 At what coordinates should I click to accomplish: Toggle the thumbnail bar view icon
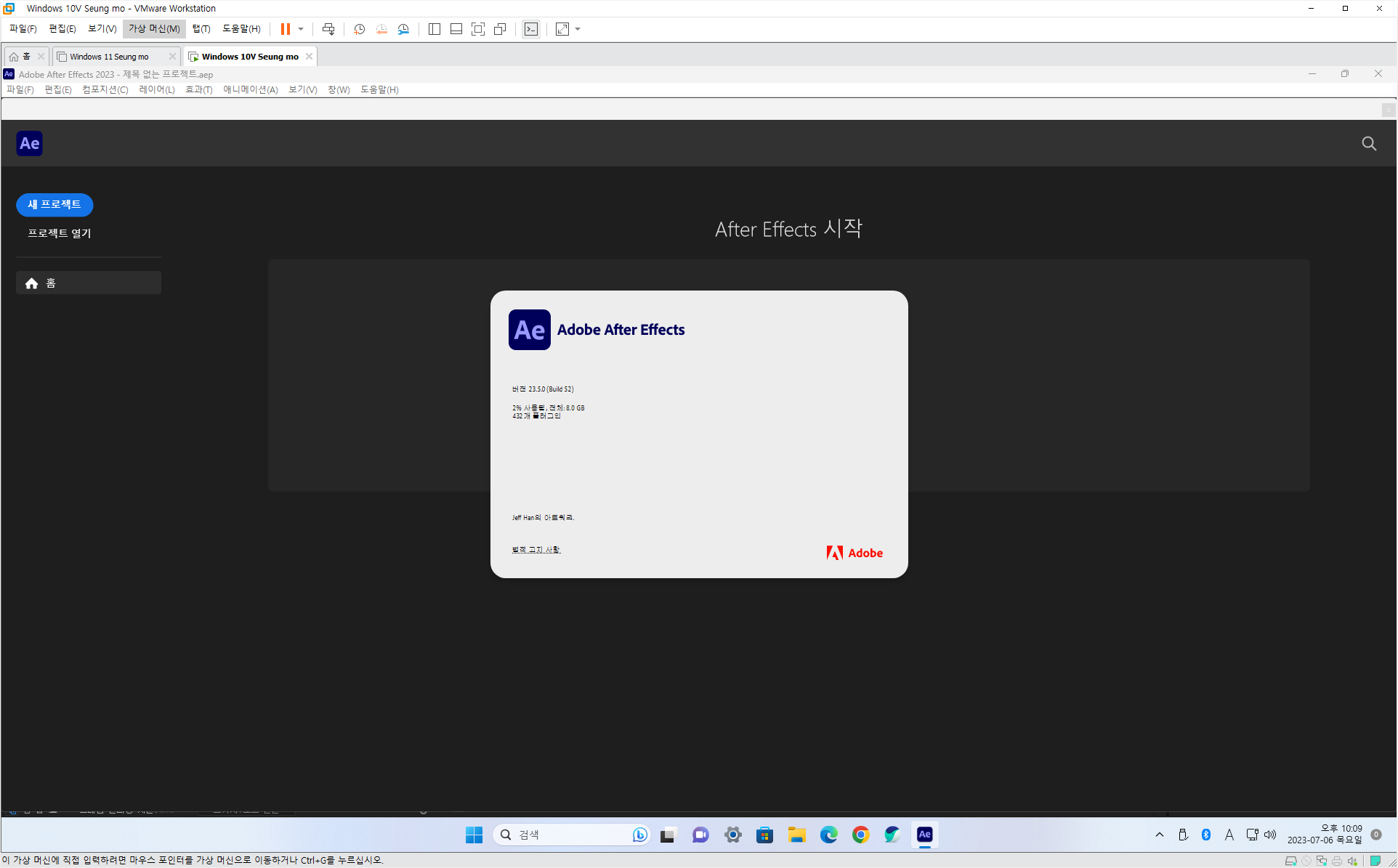(456, 29)
